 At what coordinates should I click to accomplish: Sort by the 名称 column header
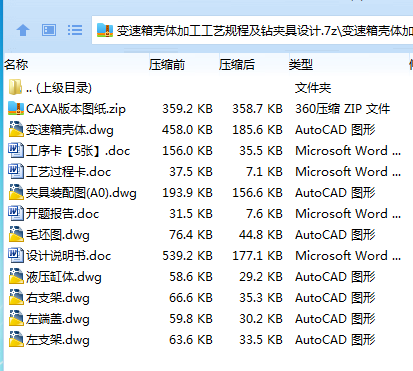coord(16,64)
